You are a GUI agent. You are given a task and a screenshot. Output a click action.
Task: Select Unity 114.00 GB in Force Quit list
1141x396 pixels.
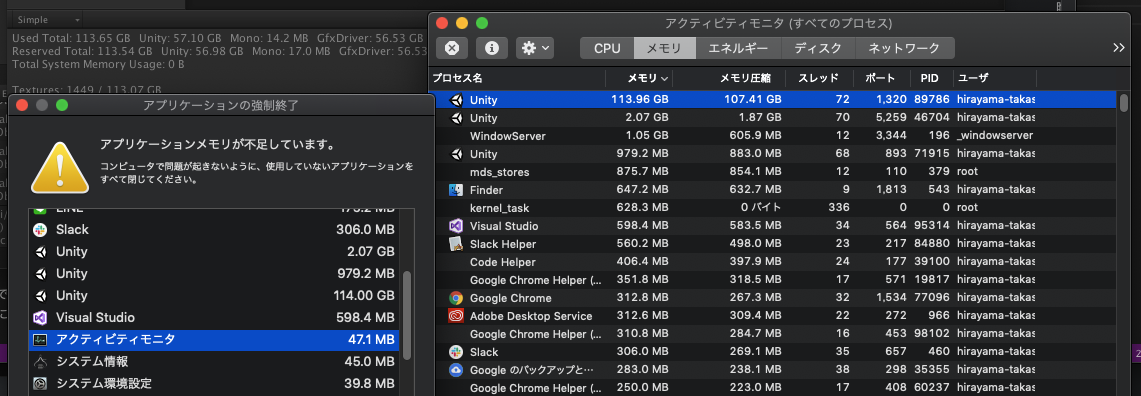coord(214,296)
